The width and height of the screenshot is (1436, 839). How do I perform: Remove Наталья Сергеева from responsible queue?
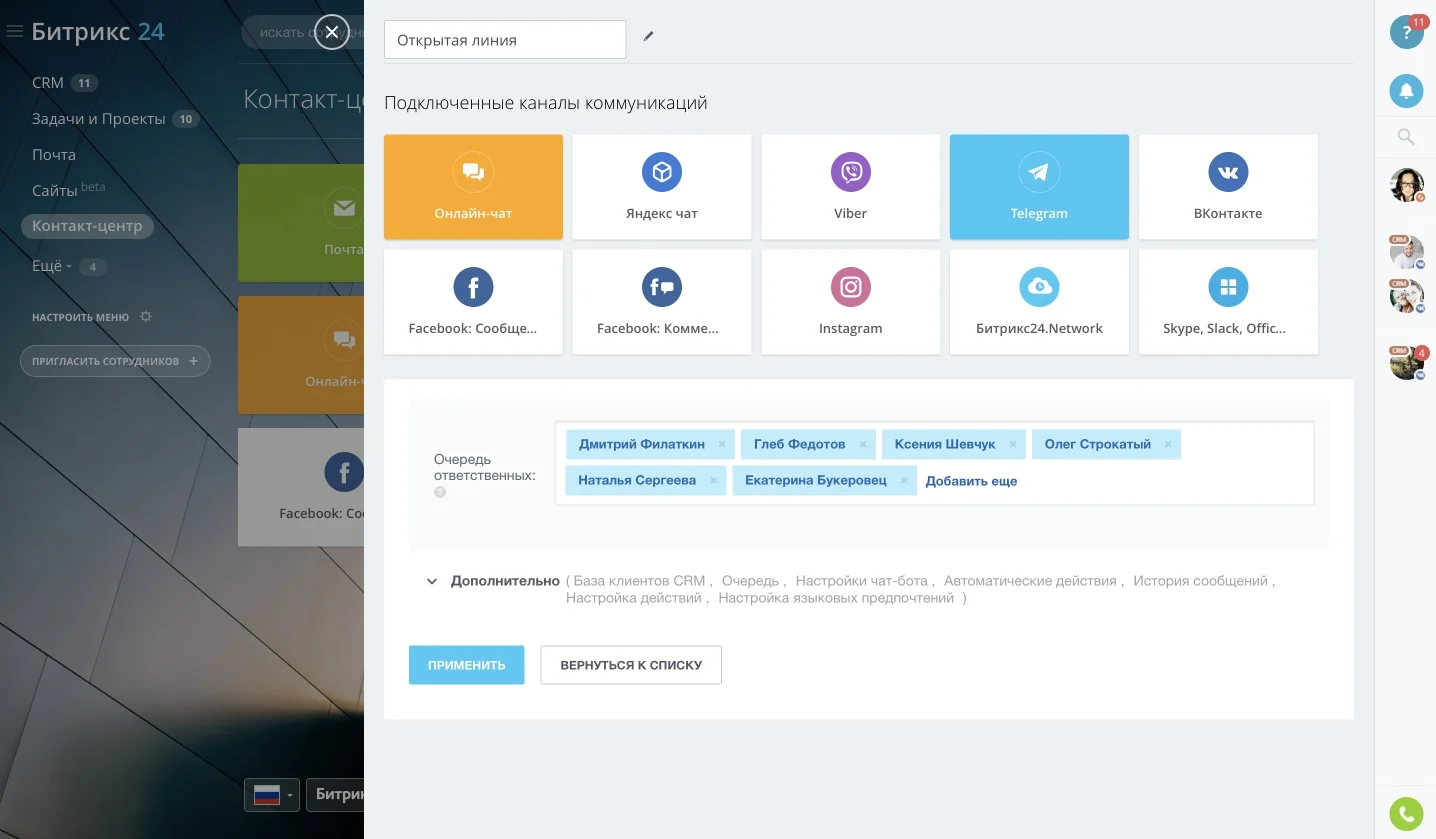(713, 480)
